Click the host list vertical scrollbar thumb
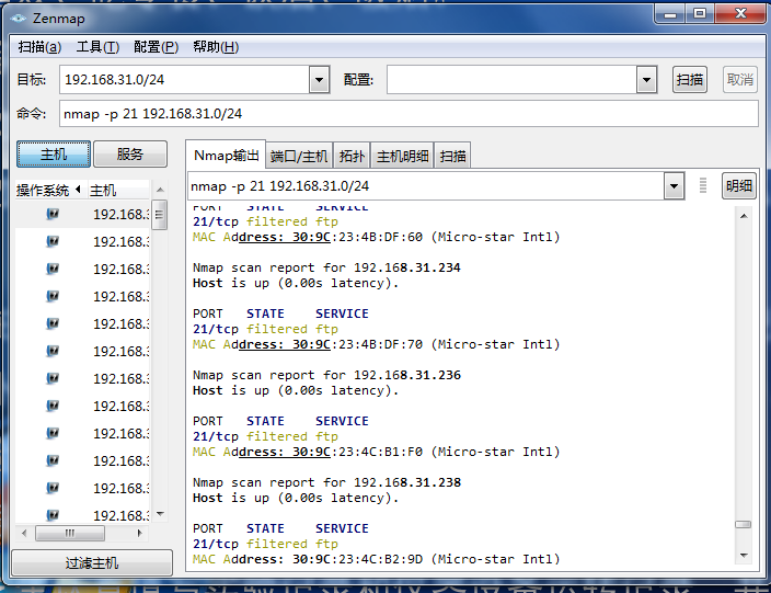 click(x=159, y=214)
